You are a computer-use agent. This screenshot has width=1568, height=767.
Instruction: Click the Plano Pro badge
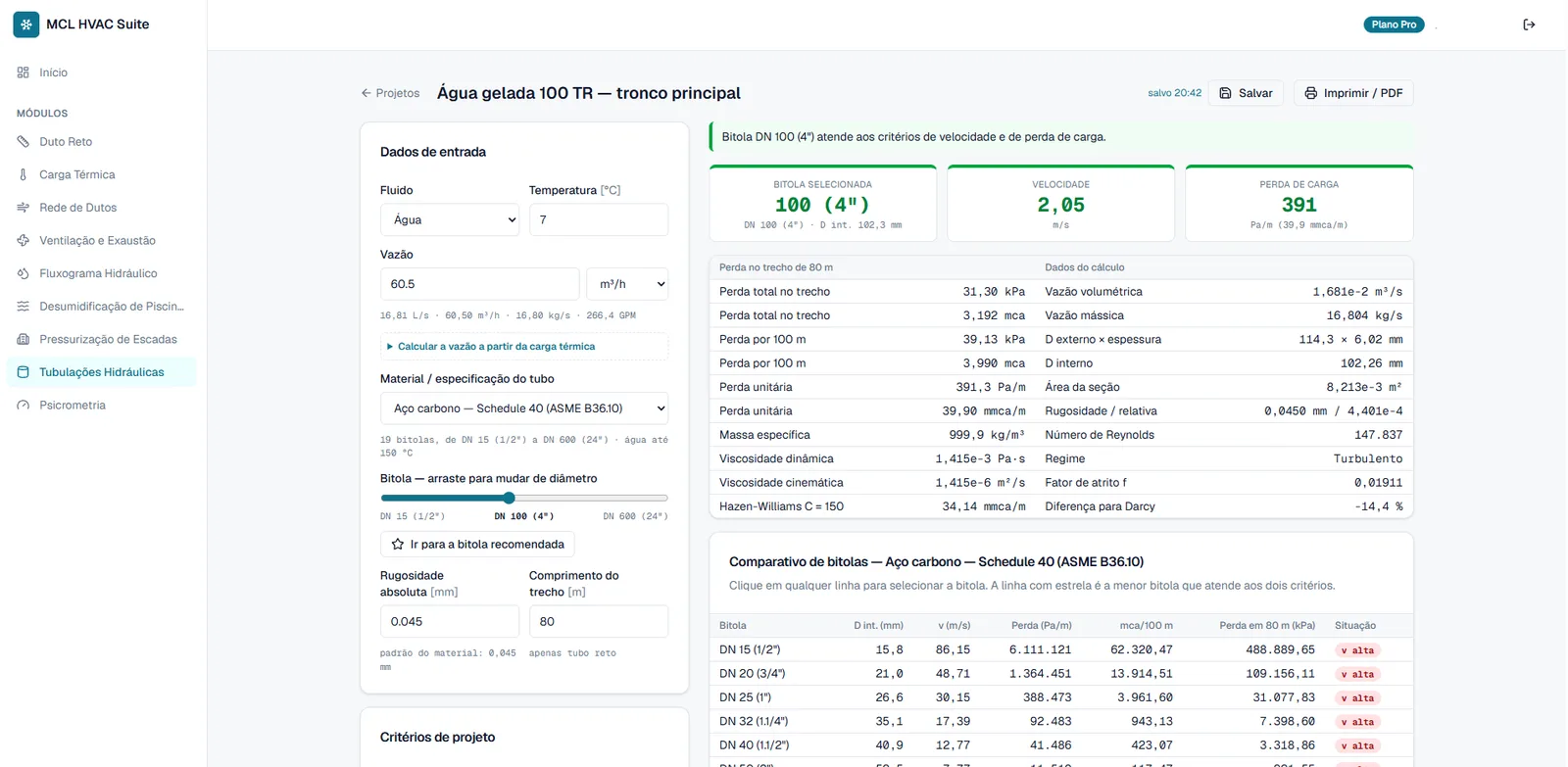(x=1394, y=24)
